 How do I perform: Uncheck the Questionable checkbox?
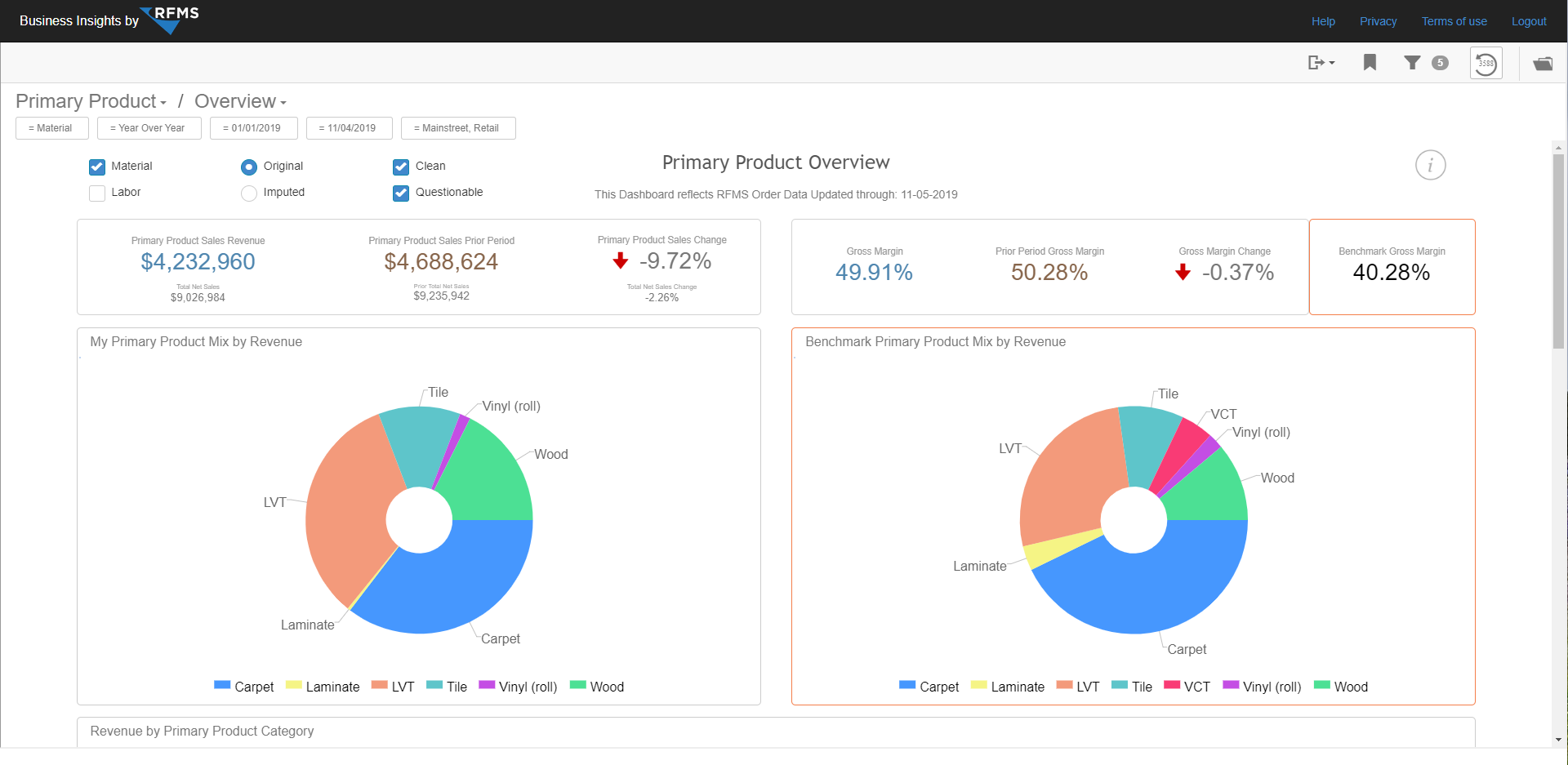click(401, 193)
